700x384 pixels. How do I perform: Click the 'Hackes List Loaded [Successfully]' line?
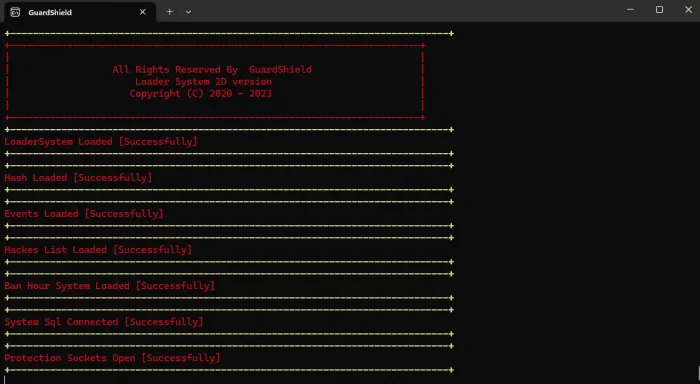pos(98,250)
